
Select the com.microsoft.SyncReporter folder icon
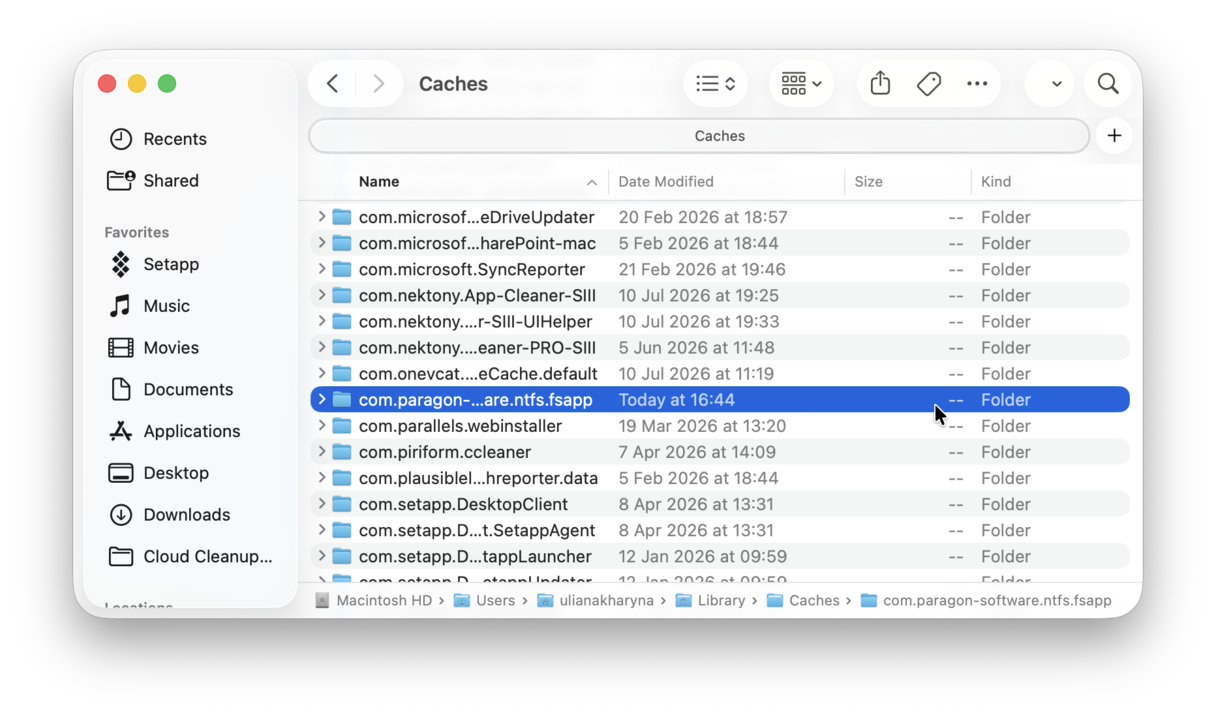pyautogui.click(x=342, y=269)
